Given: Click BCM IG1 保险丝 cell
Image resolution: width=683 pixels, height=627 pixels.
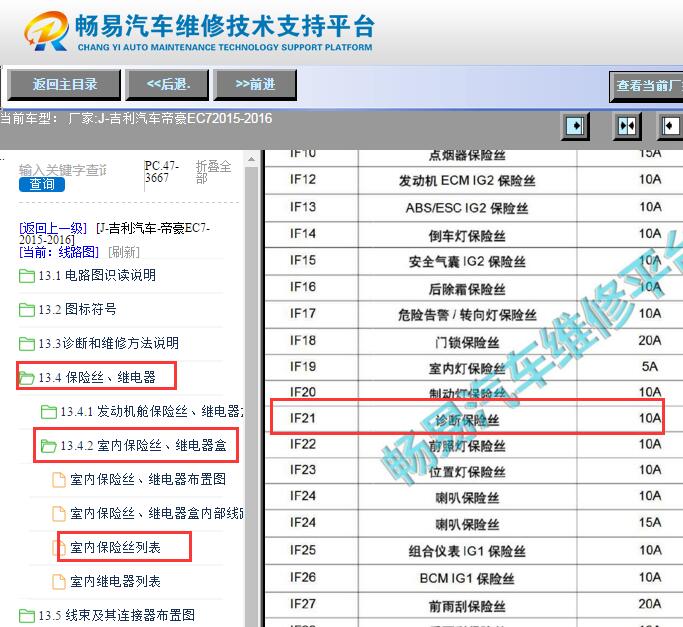Looking at the screenshot, I should [x=467, y=579].
